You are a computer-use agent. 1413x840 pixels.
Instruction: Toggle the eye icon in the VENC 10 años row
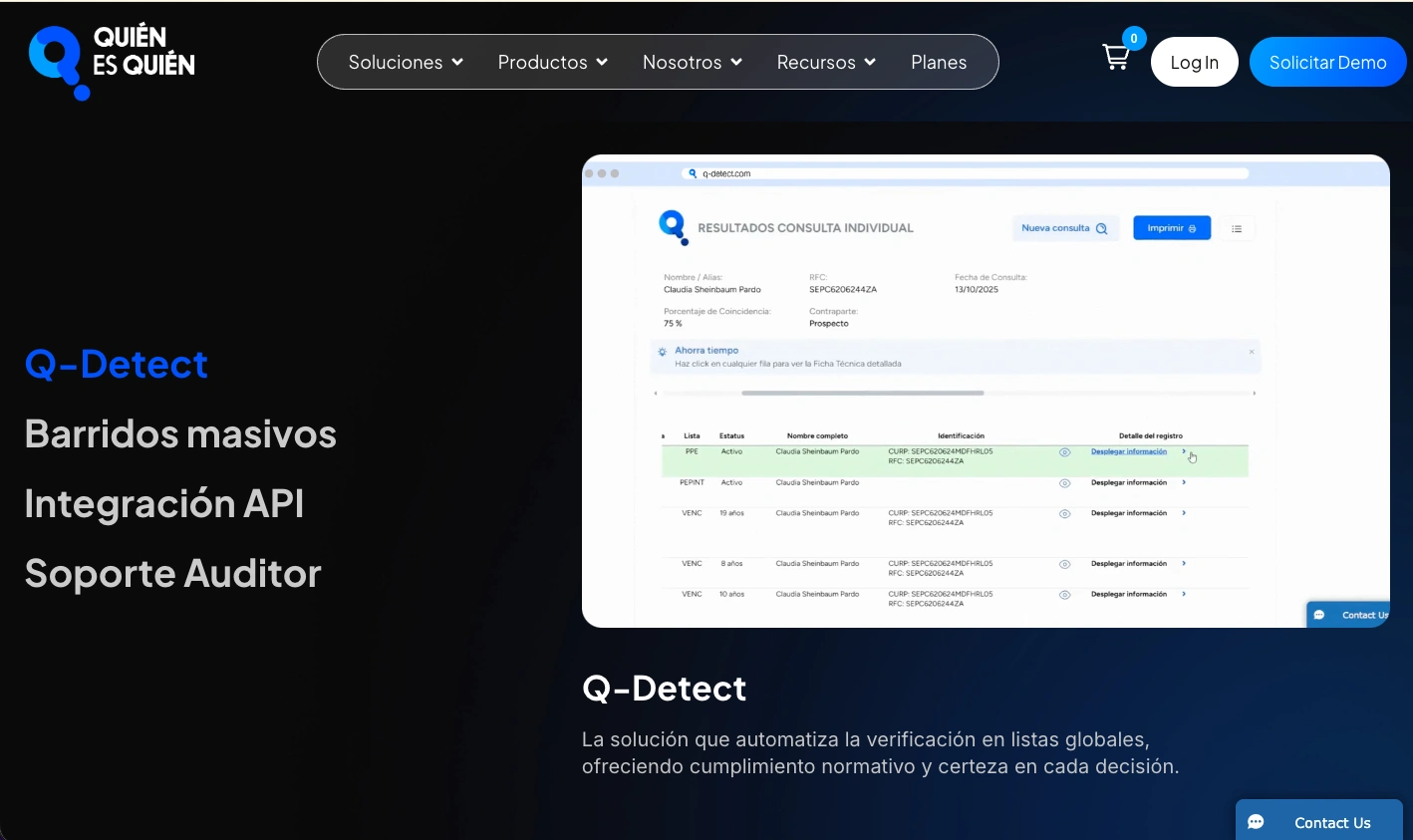coord(1064,595)
